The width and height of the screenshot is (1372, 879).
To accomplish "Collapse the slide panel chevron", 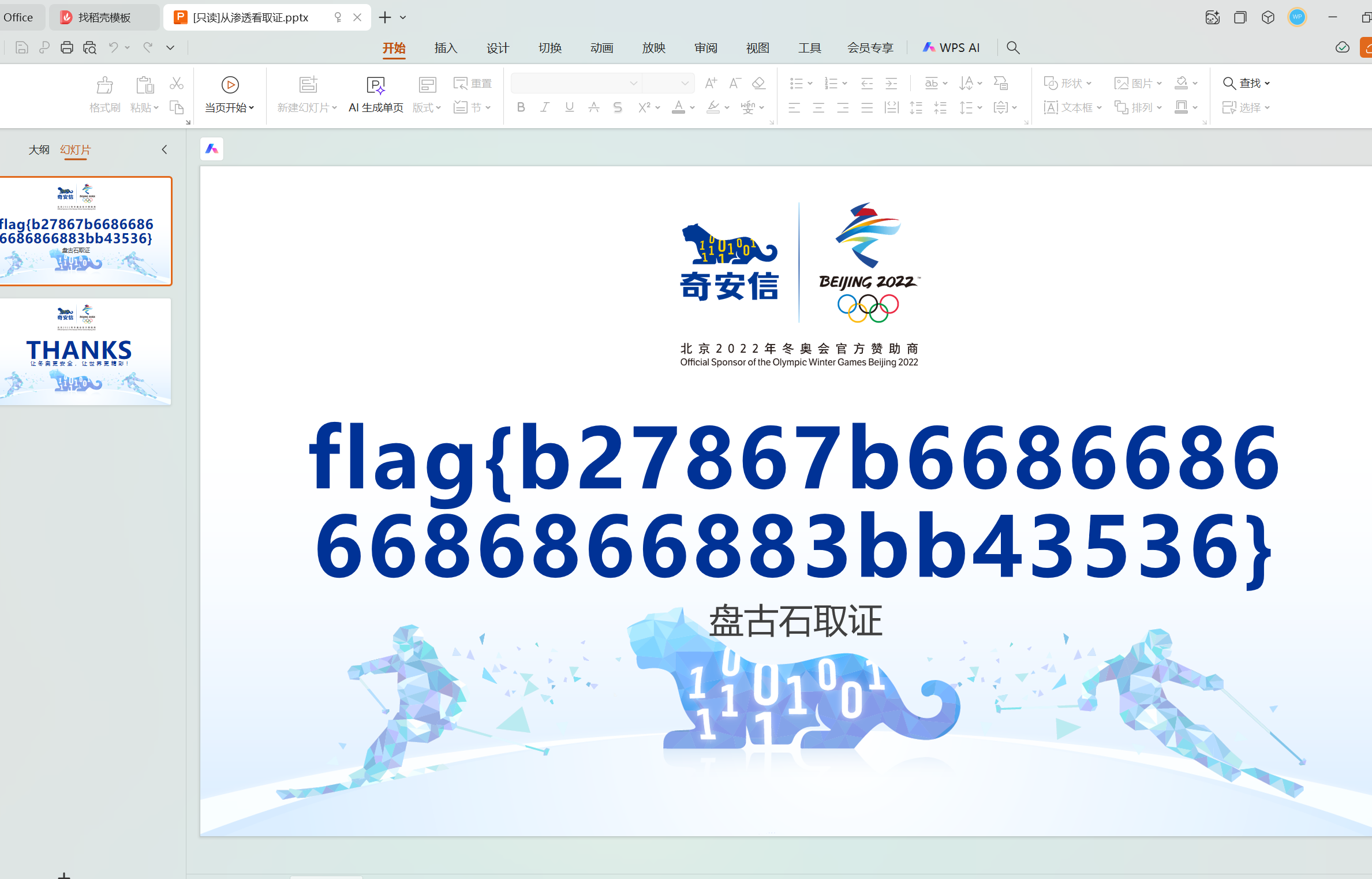I will (165, 150).
